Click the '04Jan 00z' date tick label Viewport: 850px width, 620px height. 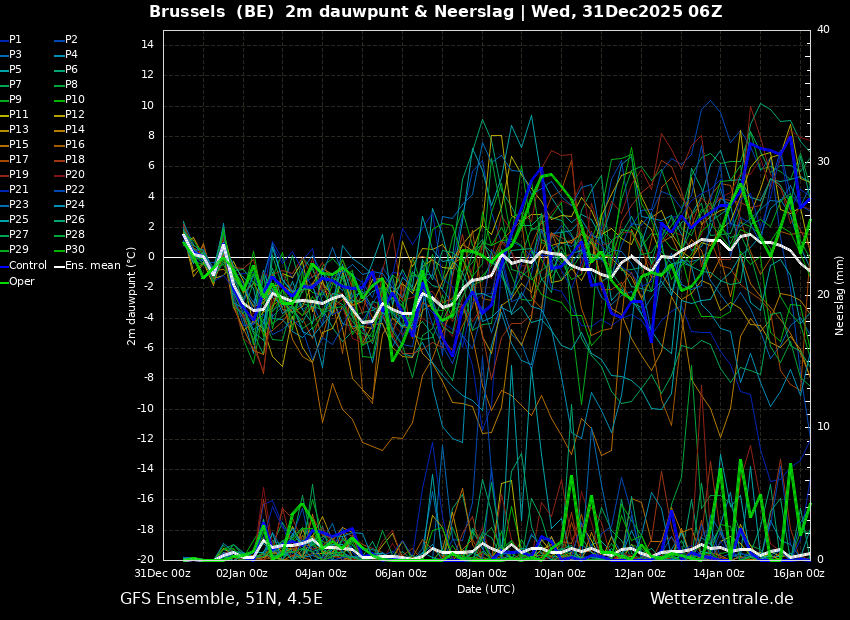pyautogui.click(x=319, y=573)
